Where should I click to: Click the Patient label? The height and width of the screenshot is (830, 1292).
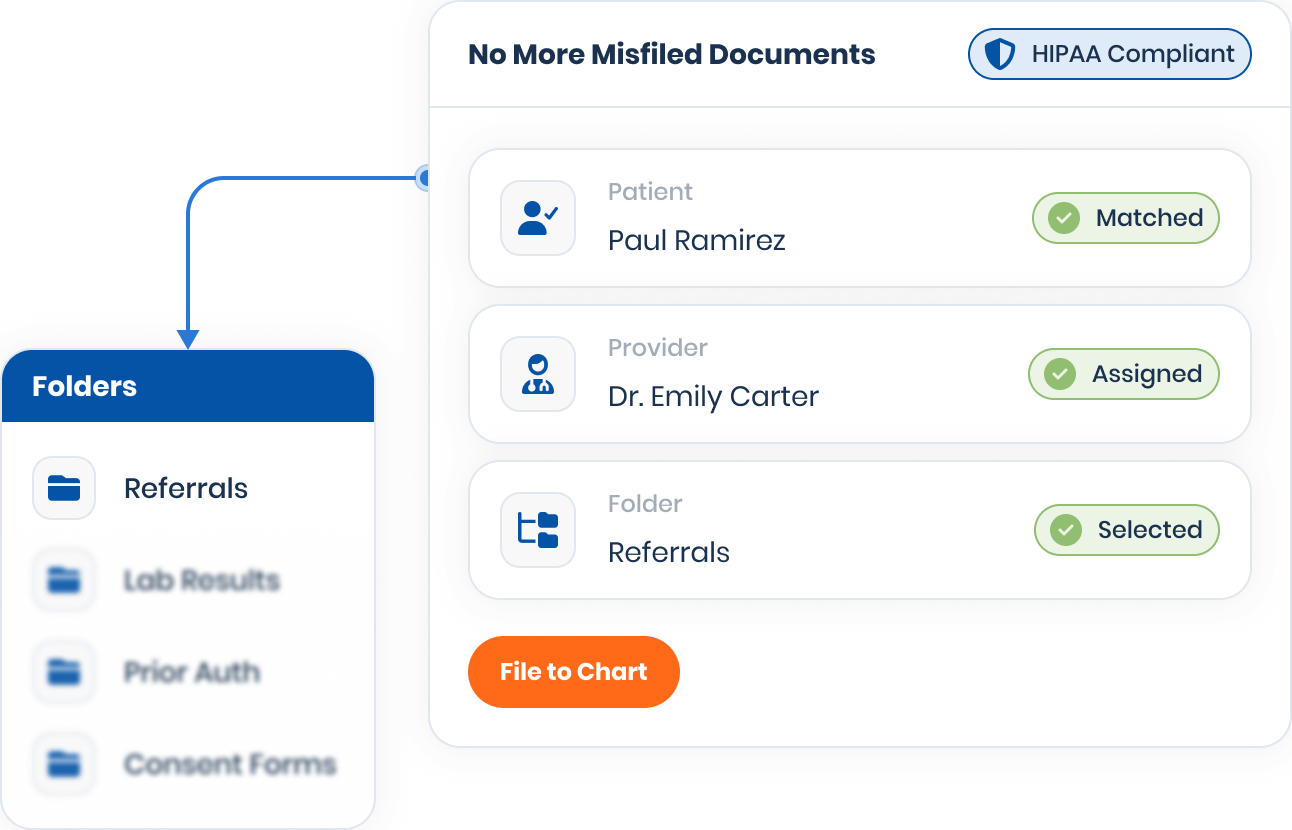click(x=650, y=192)
